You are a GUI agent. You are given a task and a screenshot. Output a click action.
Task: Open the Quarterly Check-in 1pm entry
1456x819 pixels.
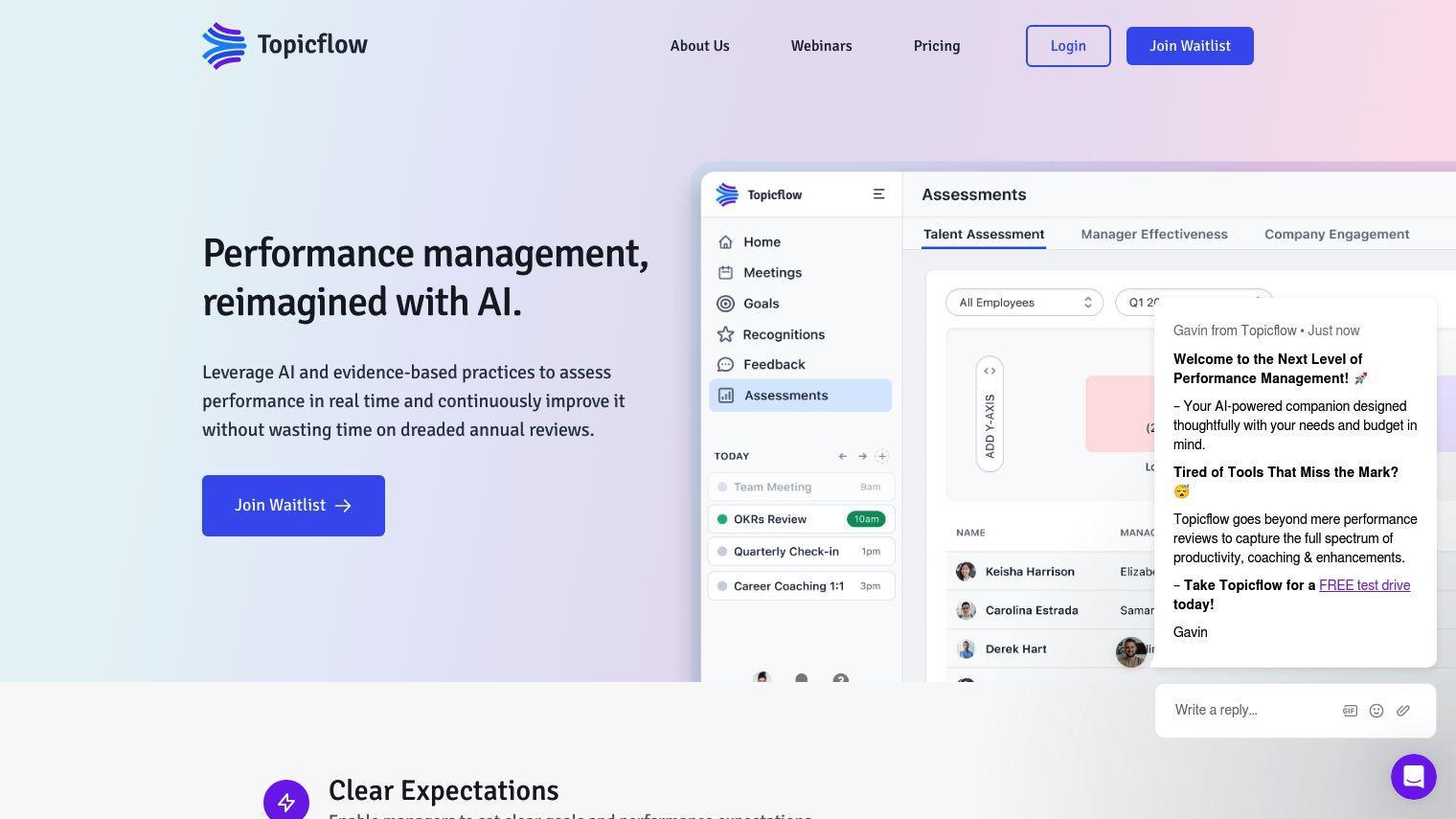[x=802, y=552]
